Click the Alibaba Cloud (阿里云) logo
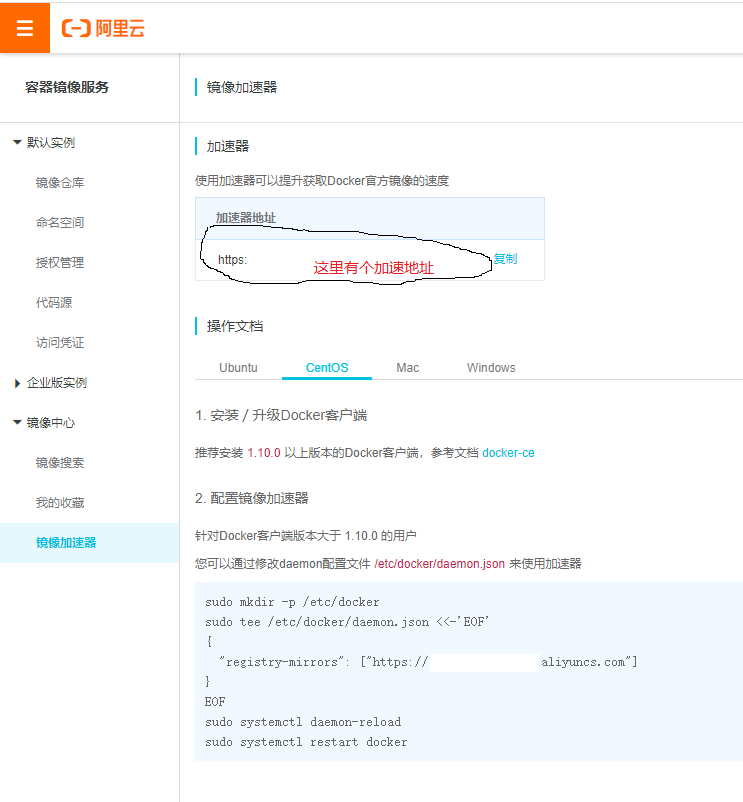743x802 pixels. coord(103,28)
